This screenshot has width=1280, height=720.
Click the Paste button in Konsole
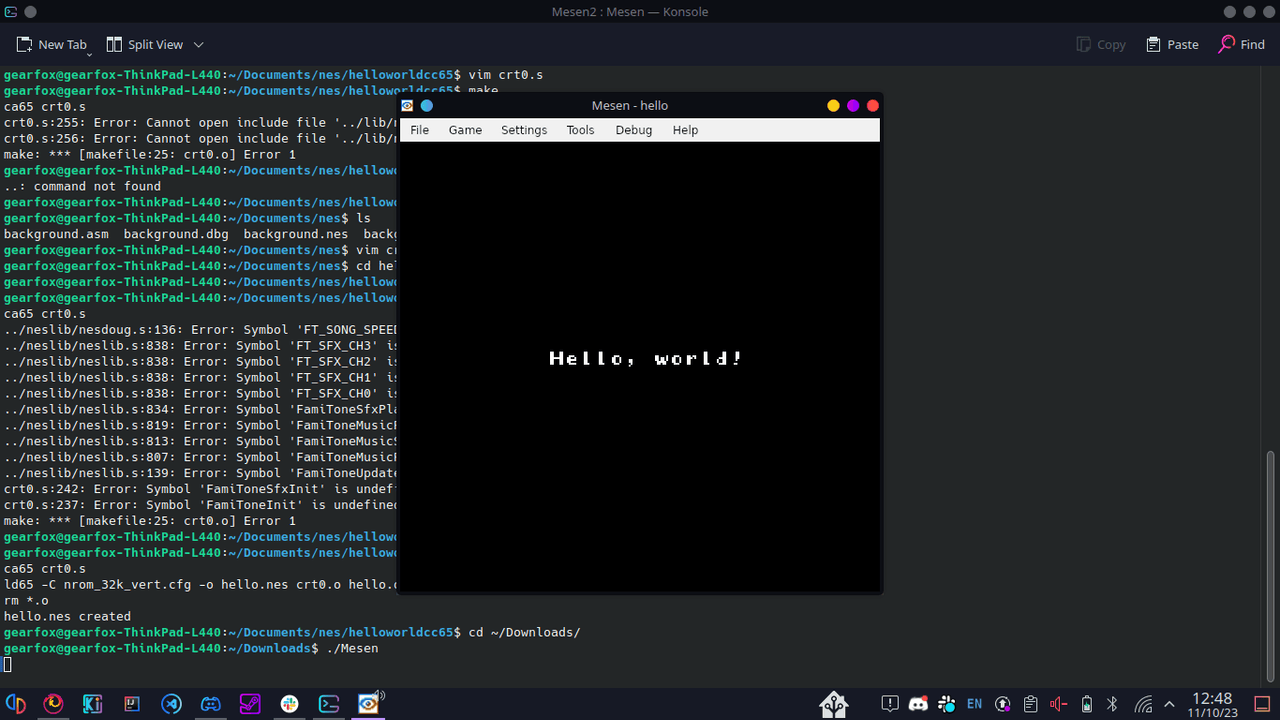1172,45
